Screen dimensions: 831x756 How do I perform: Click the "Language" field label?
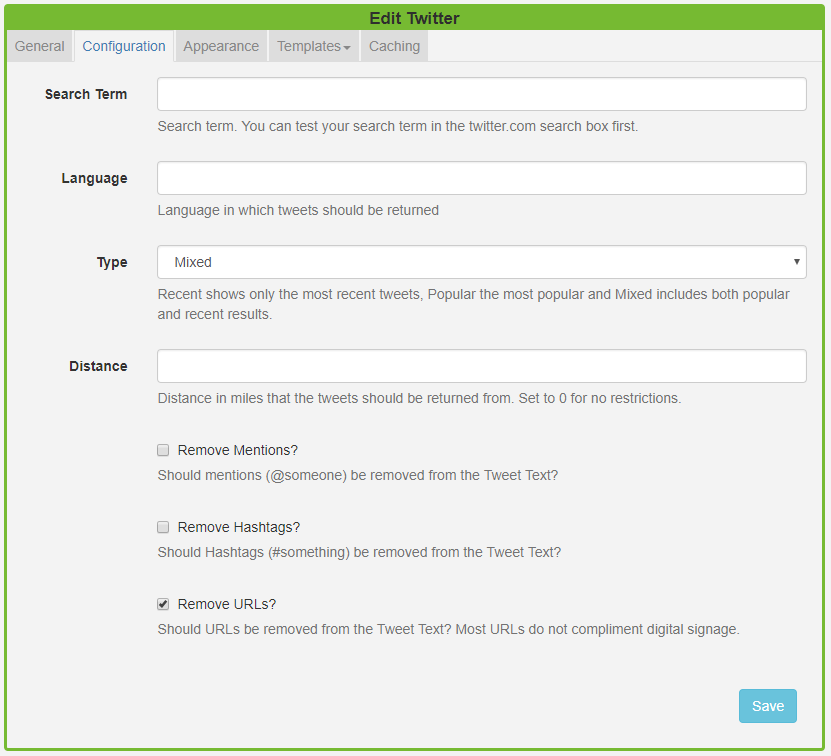[x=94, y=178]
